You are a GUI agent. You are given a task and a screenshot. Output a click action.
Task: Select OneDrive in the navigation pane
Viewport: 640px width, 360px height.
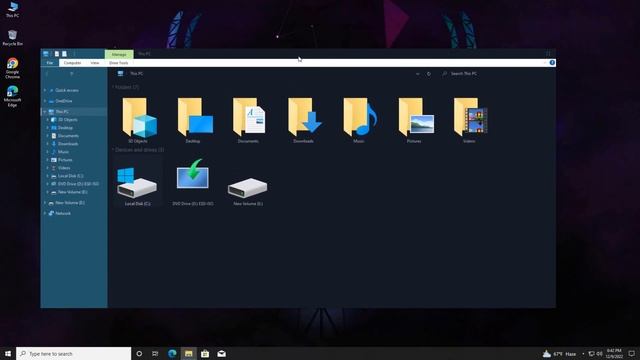click(64, 101)
